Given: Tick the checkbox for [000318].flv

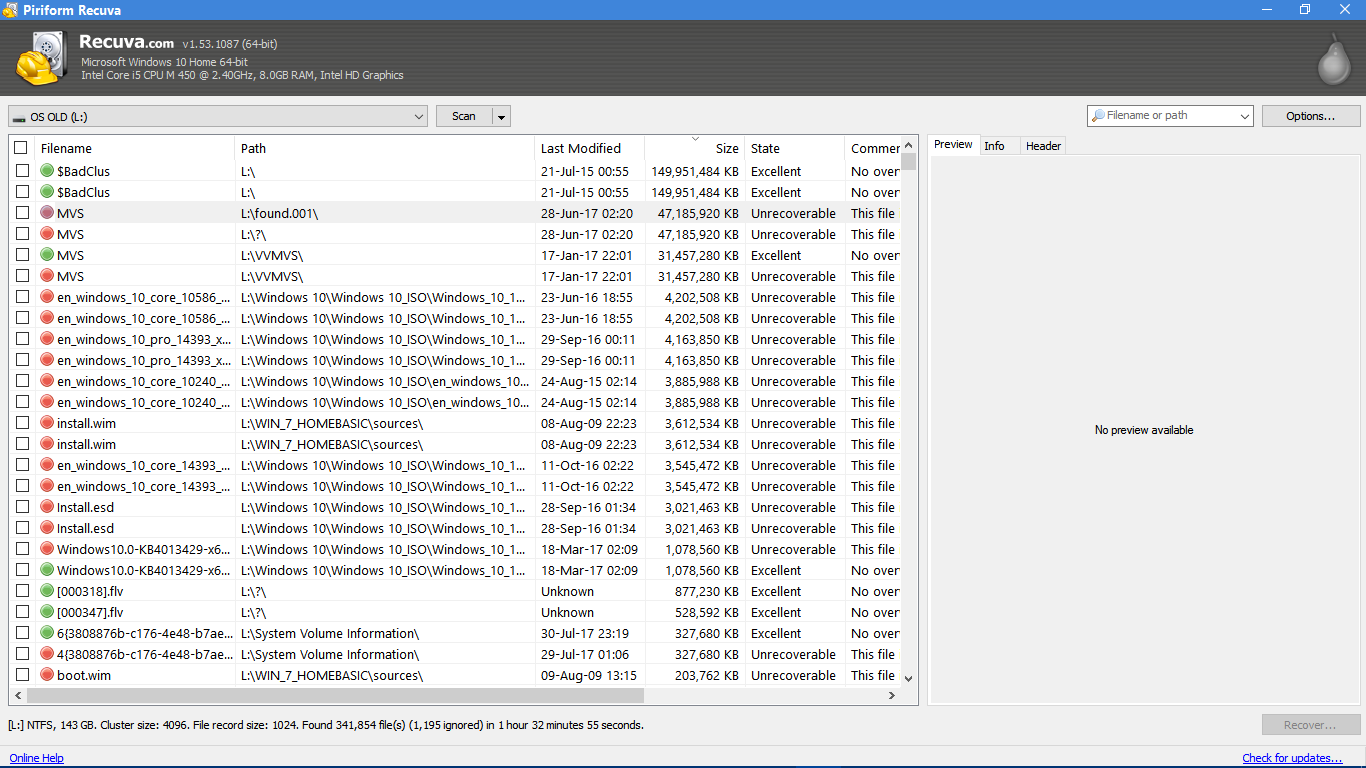Looking at the screenshot, I should (x=22, y=591).
